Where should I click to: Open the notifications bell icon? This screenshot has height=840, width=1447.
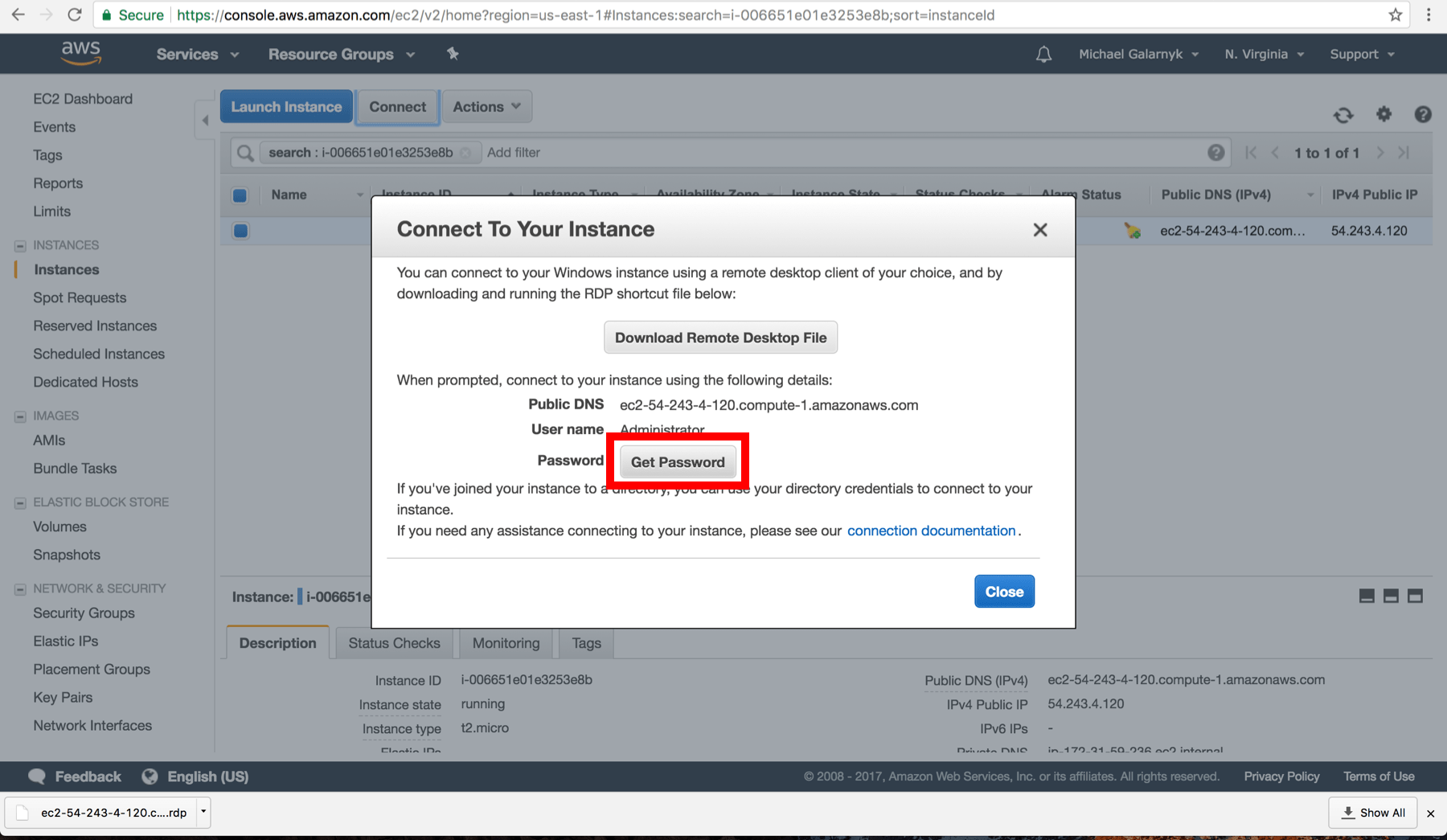click(x=1043, y=53)
